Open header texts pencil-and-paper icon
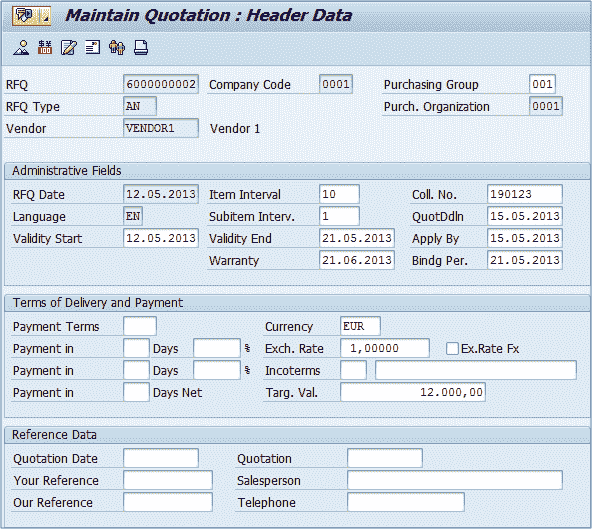 [69, 48]
